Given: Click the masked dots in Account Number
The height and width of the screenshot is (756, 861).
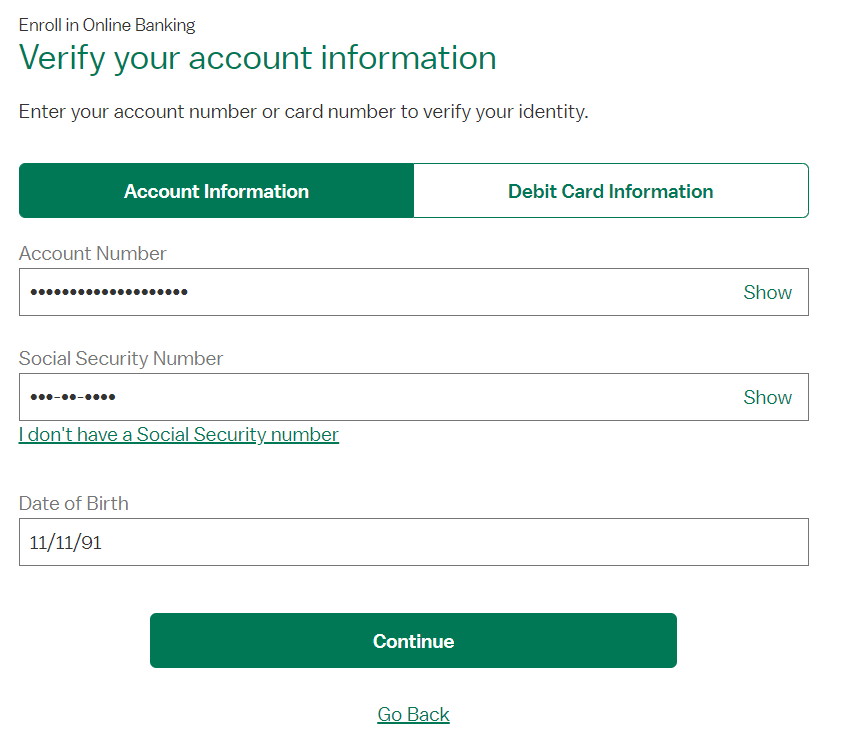Looking at the screenshot, I should click(109, 292).
